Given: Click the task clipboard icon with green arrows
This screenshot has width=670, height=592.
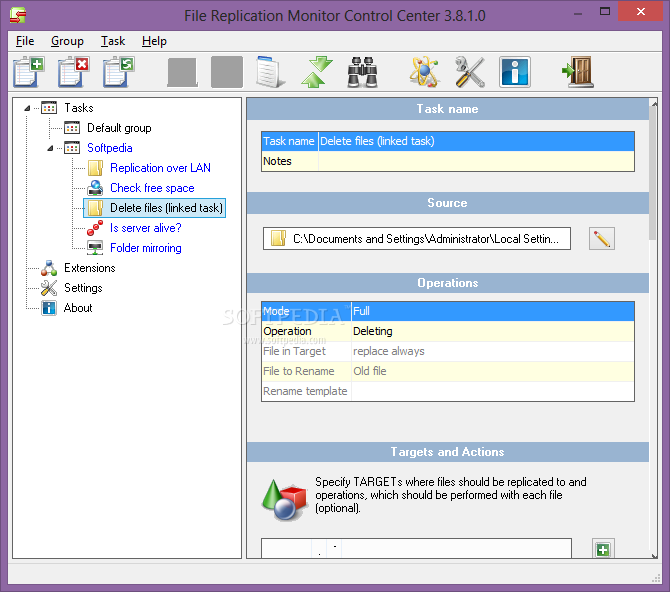Looking at the screenshot, I should [x=118, y=72].
